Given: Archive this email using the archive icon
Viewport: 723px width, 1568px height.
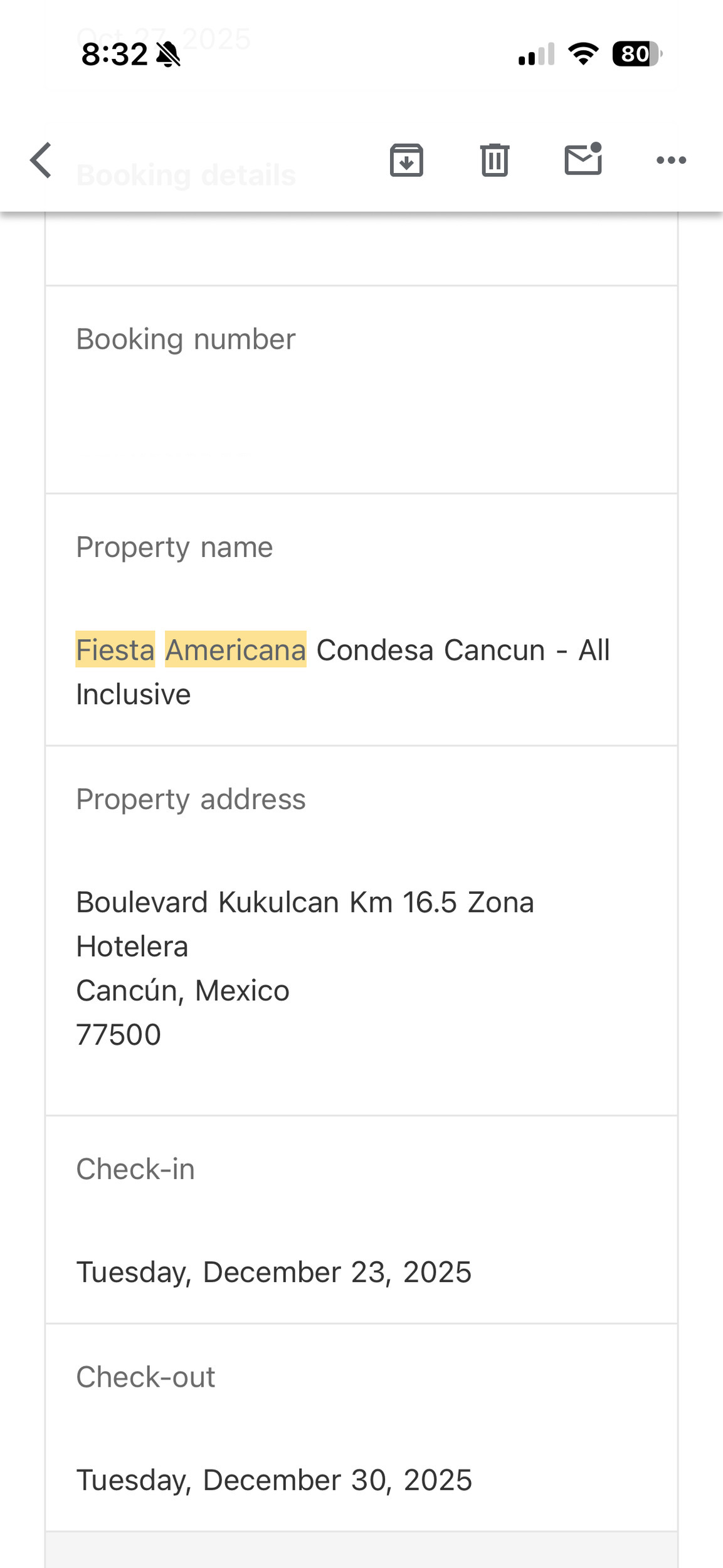Looking at the screenshot, I should pos(406,161).
